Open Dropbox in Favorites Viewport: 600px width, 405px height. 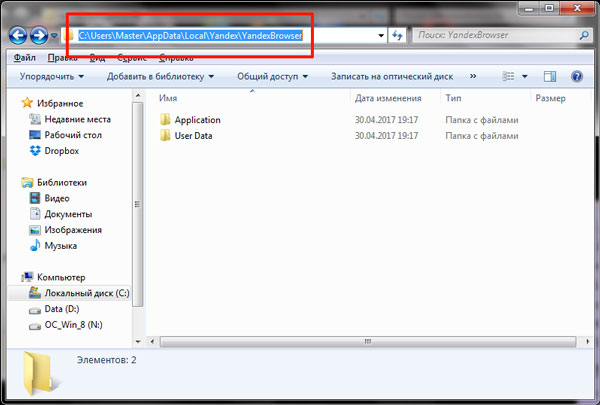tap(61, 151)
